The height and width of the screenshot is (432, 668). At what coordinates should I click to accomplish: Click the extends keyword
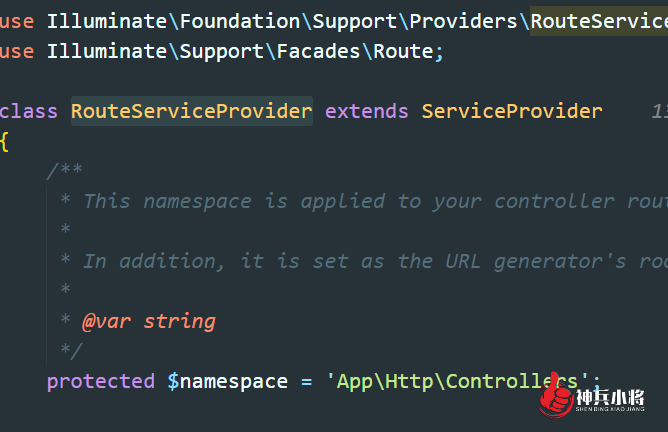(x=367, y=111)
